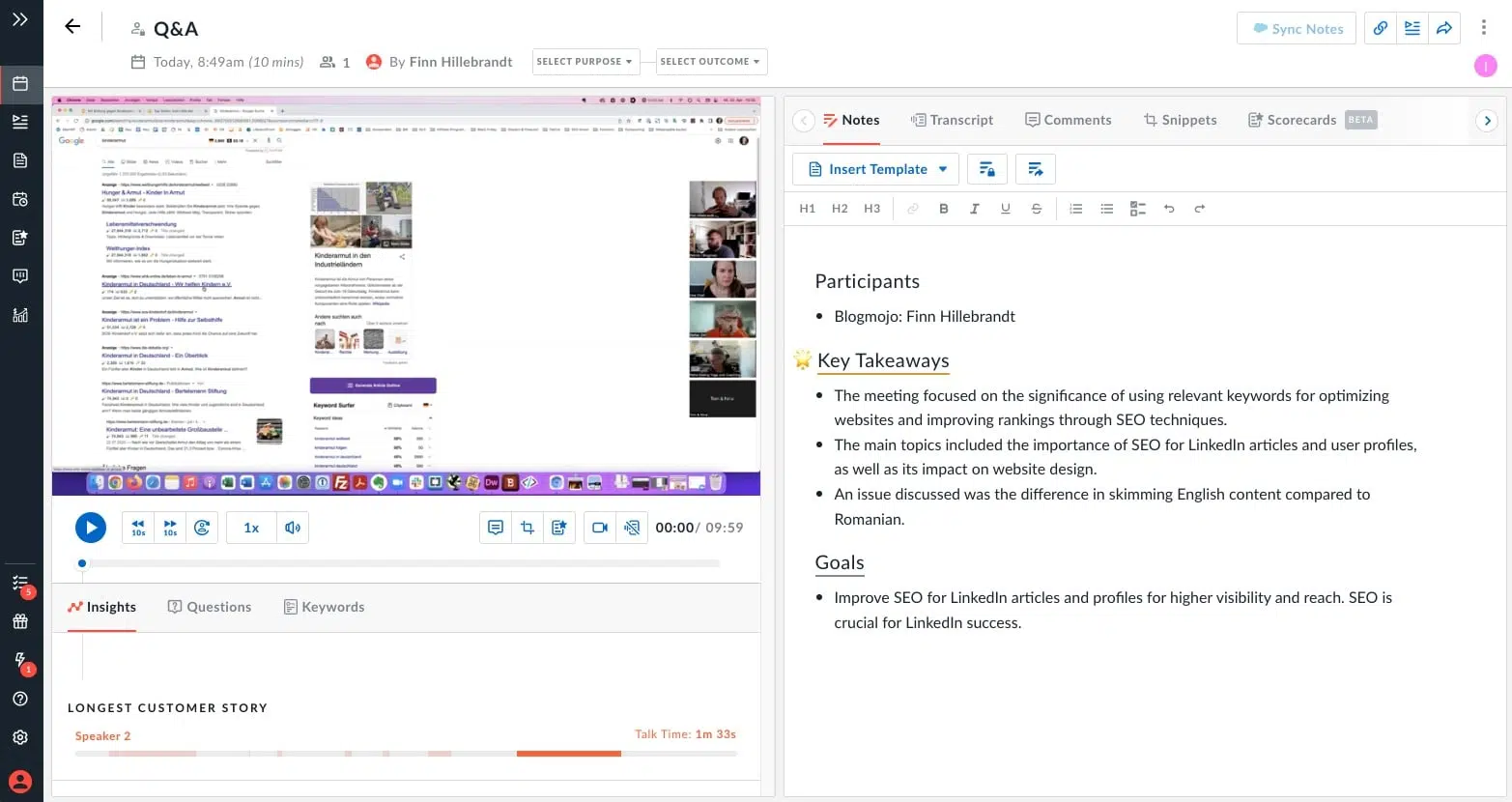
Task: Click the Sync Notes button
Action: [x=1297, y=28]
